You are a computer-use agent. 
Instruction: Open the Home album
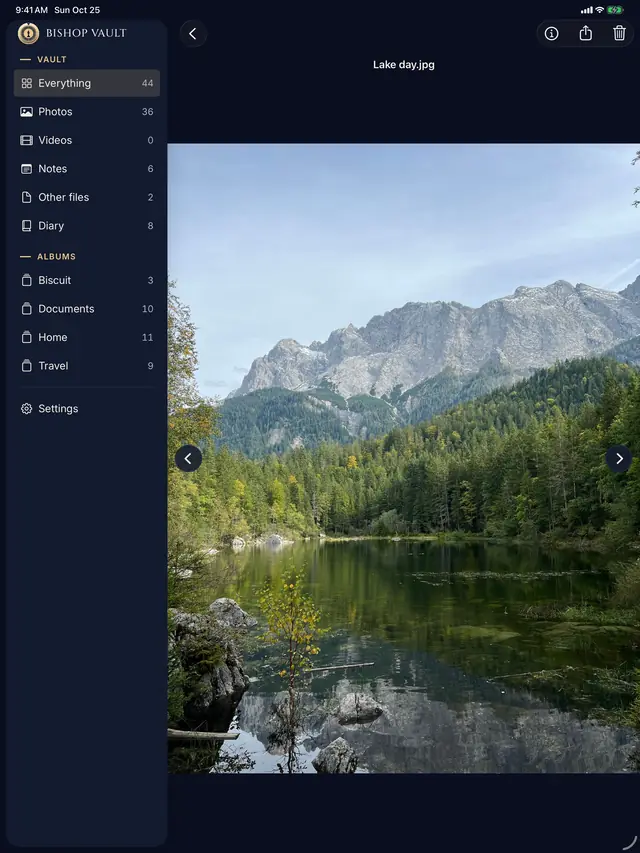coord(87,337)
